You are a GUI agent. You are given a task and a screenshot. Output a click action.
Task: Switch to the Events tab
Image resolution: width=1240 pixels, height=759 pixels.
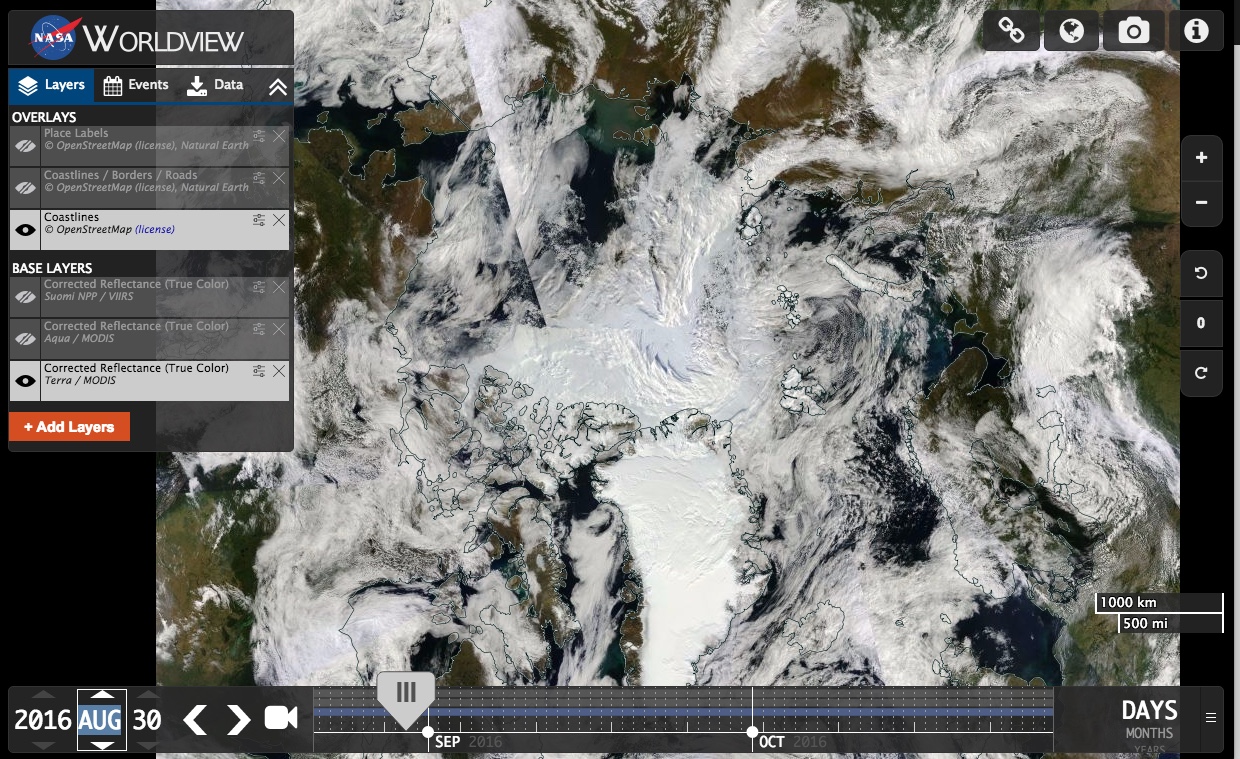137,85
